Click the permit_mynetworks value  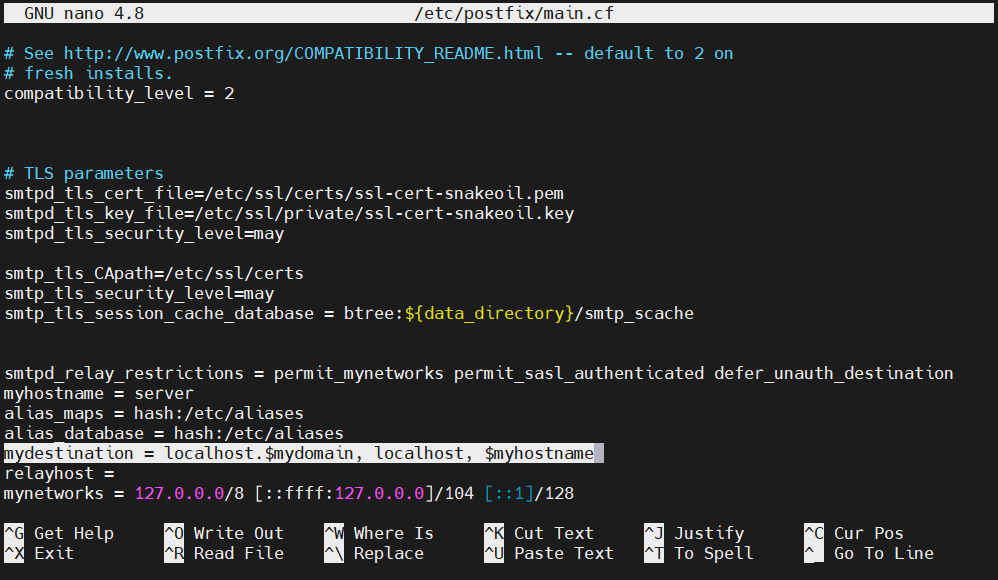click(359, 373)
